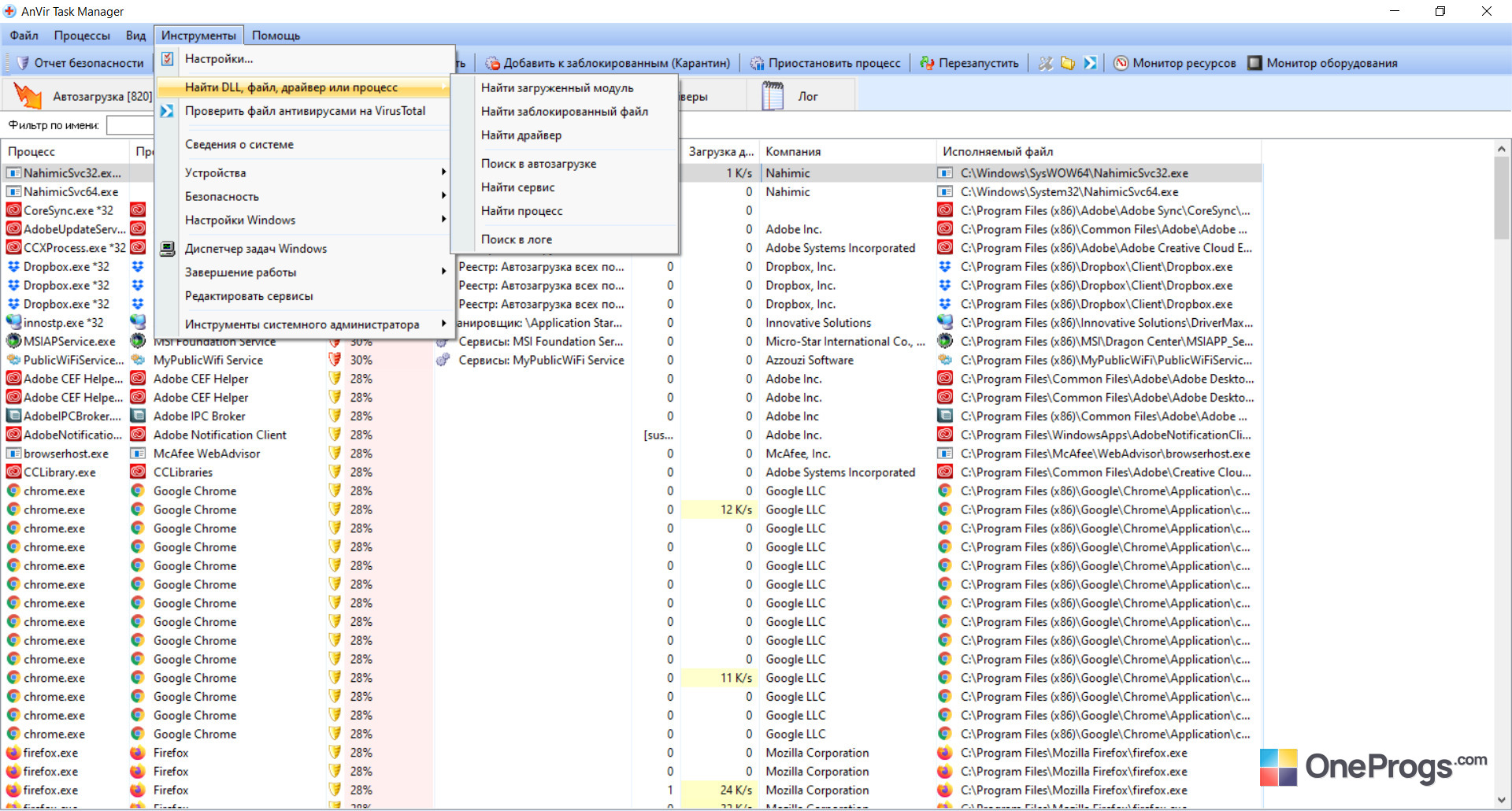Open the Вид menu
This screenshot has width=1512, height=811.
(135, 35)
